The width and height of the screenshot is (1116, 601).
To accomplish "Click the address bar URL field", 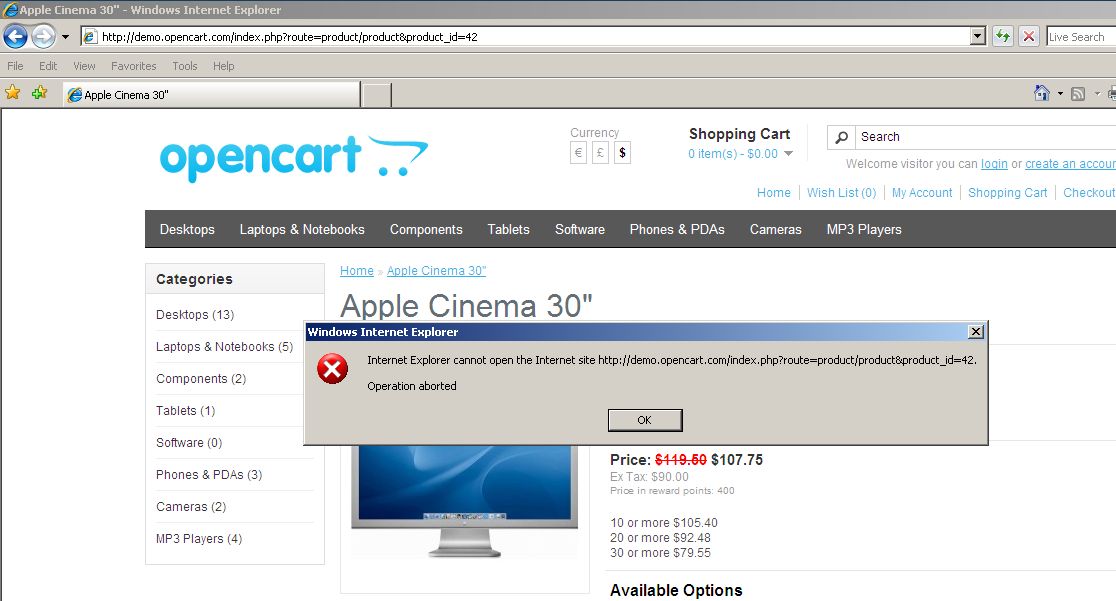I will pyautogui.click(x=525, y=36).
